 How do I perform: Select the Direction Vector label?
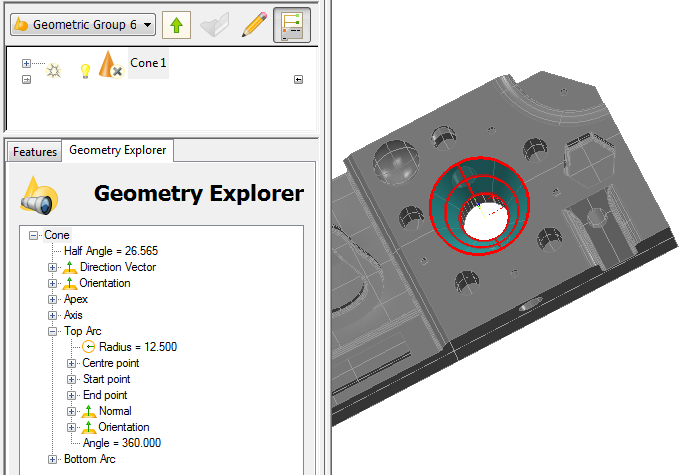pos(118,267)
